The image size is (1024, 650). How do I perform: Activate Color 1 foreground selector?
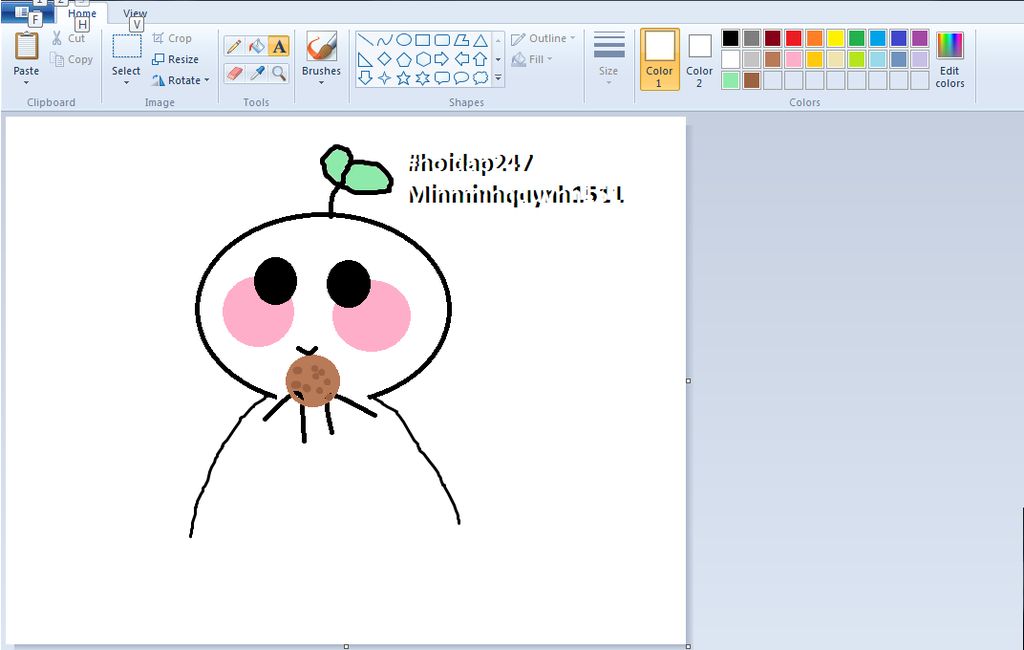[x=660, y=59]
